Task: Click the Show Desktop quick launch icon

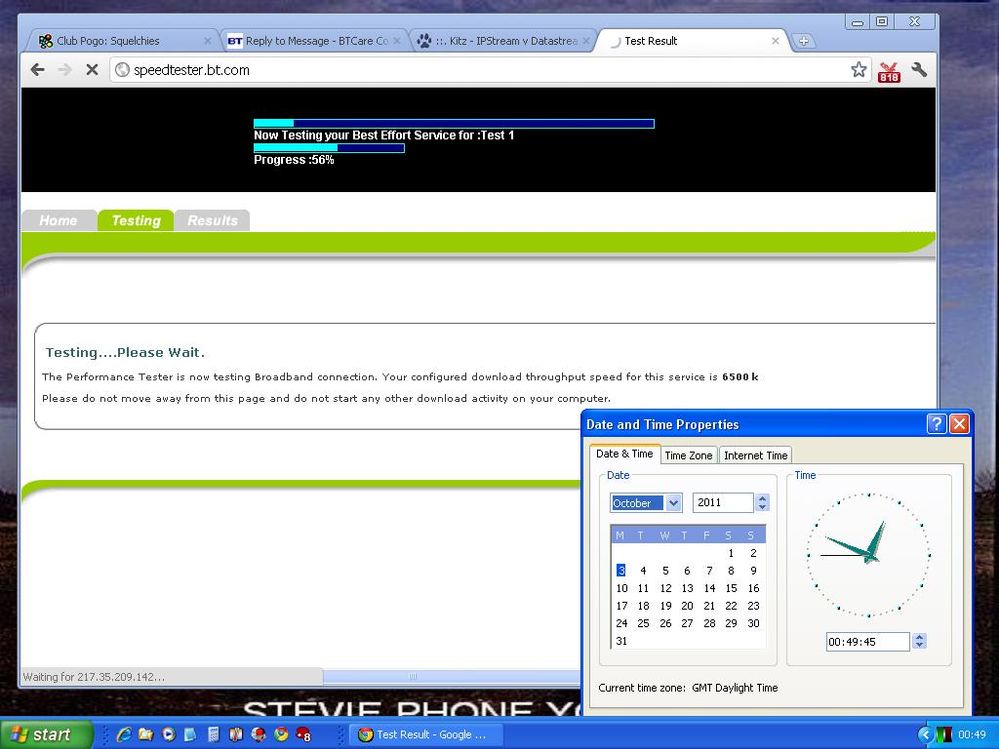Action: tap(190, 734)
